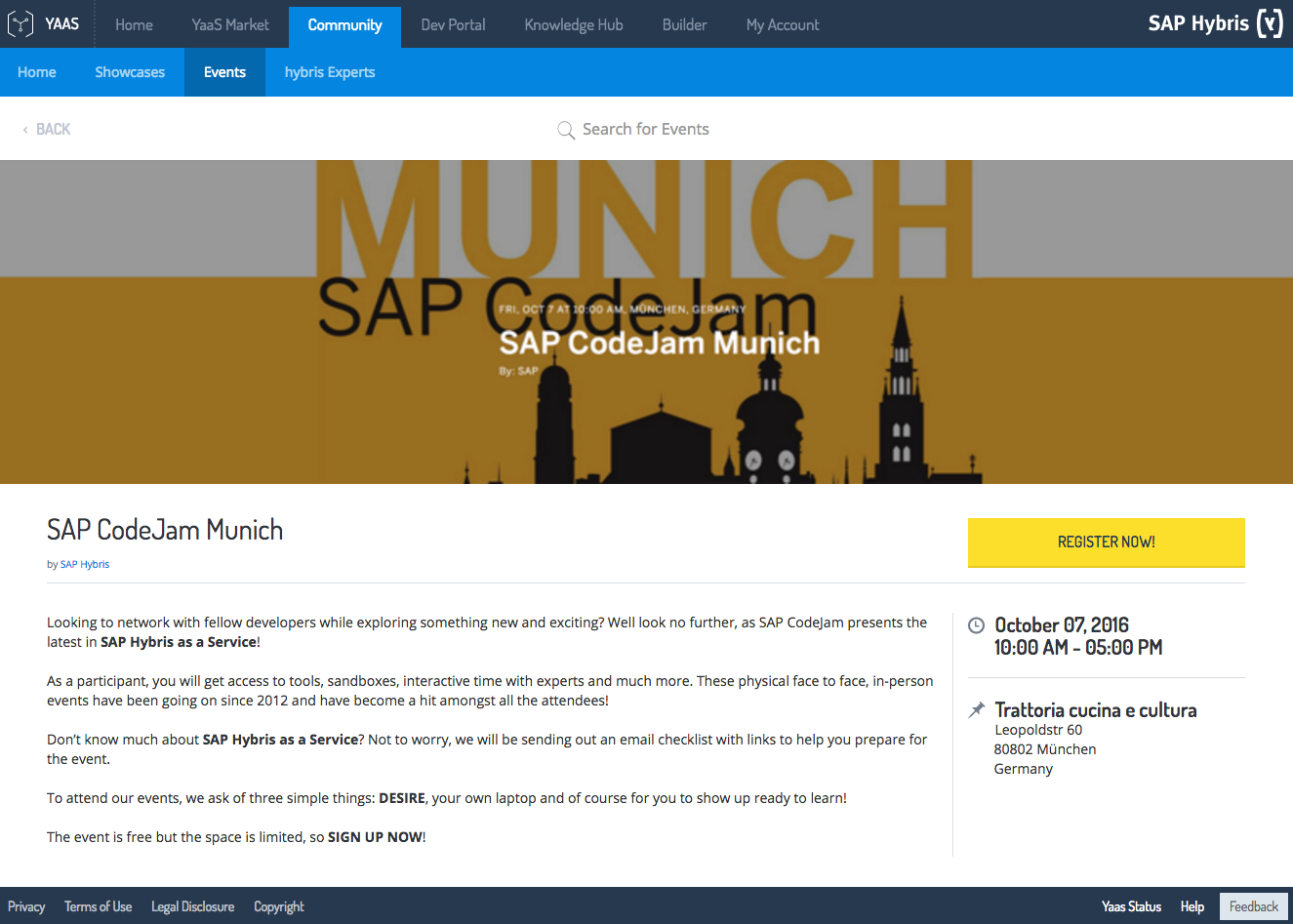Open the SAP Hybris author link
This screenshot has width=1293, height=924.
point(85,564)
